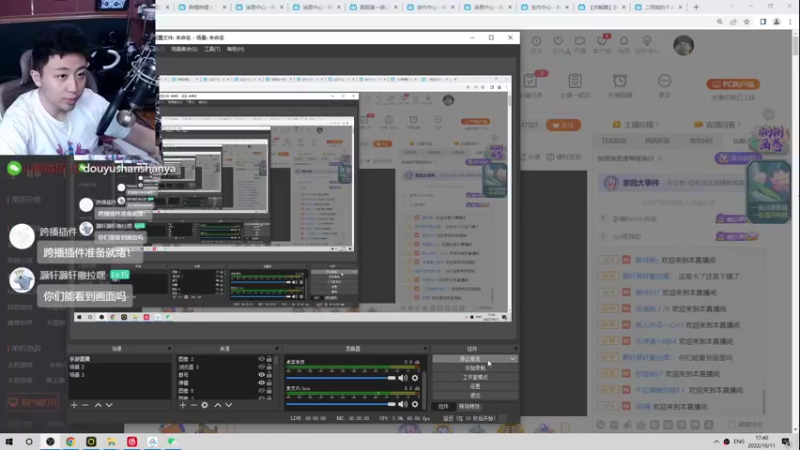Screen dimensions: 800x450
Task: Open the 消息 bell notifications icon
Action: click(624, 41)
